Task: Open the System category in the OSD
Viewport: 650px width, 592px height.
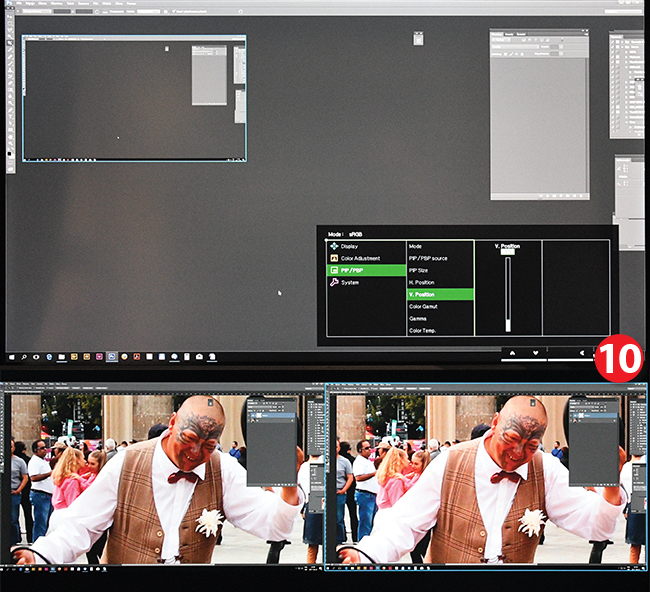Action: pyautogui.click(x=350, y=282)
